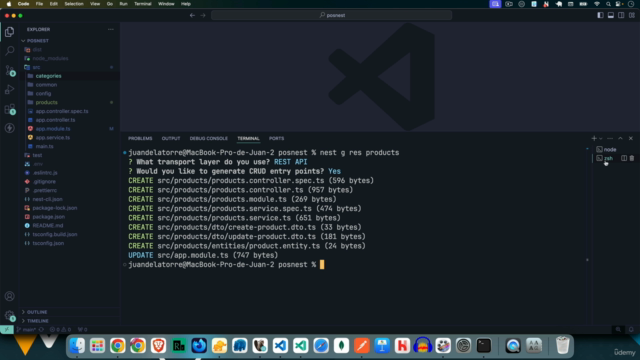The image size is (640, 360).
Task: Switch to the DEBUG CONSOLE tab
Action: point(208,138)
